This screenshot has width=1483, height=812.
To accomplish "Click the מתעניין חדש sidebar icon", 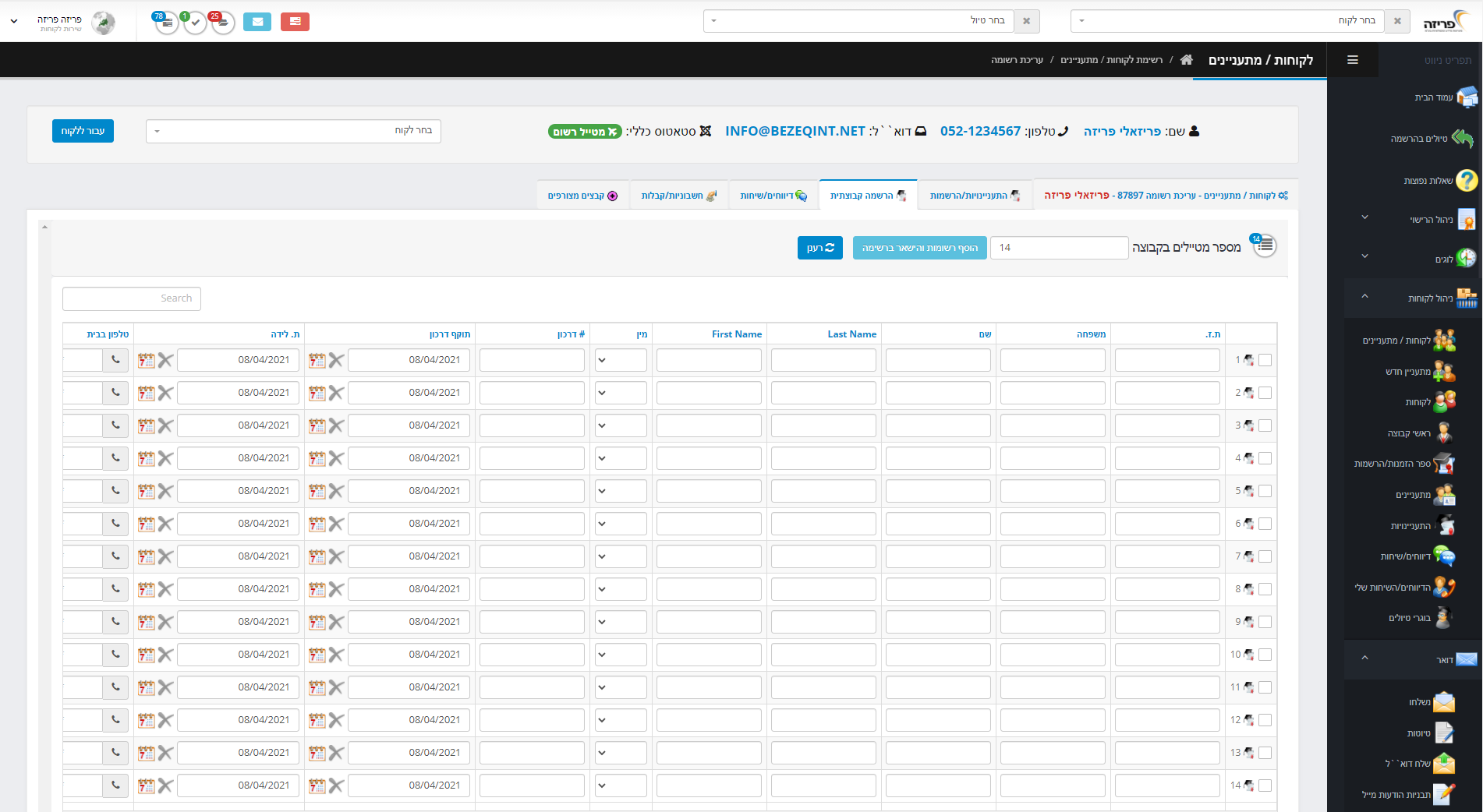I will tap(1444, 372).
